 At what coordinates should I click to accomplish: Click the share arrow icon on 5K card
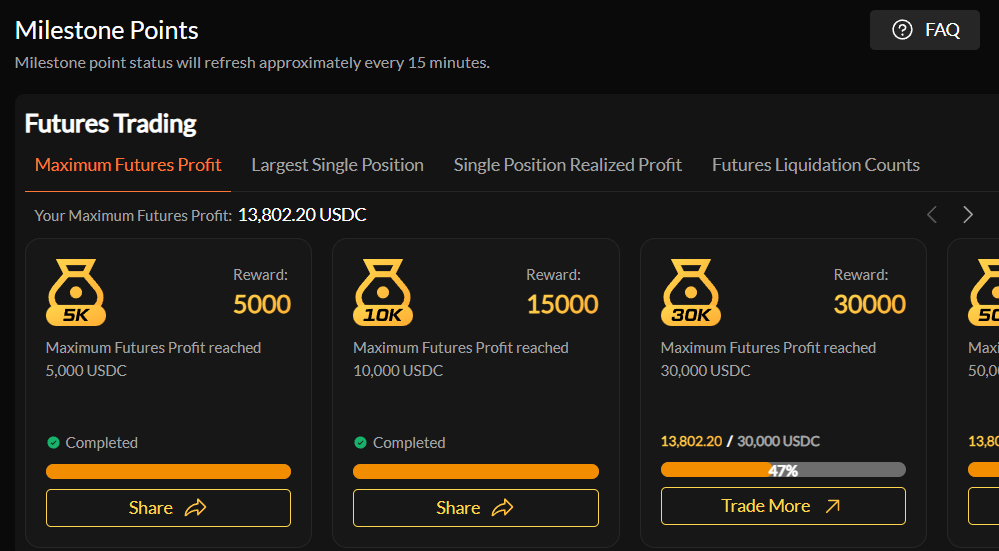point(196,508)
